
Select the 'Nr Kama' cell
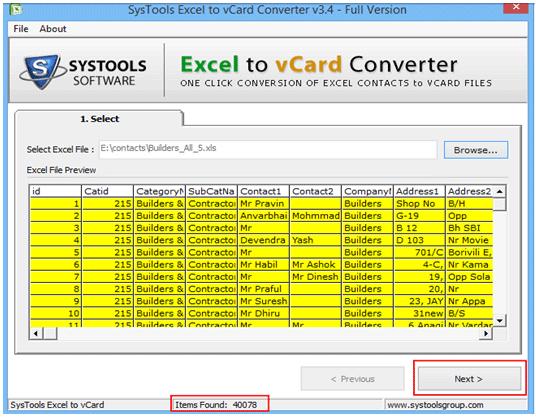coord(469,265)
